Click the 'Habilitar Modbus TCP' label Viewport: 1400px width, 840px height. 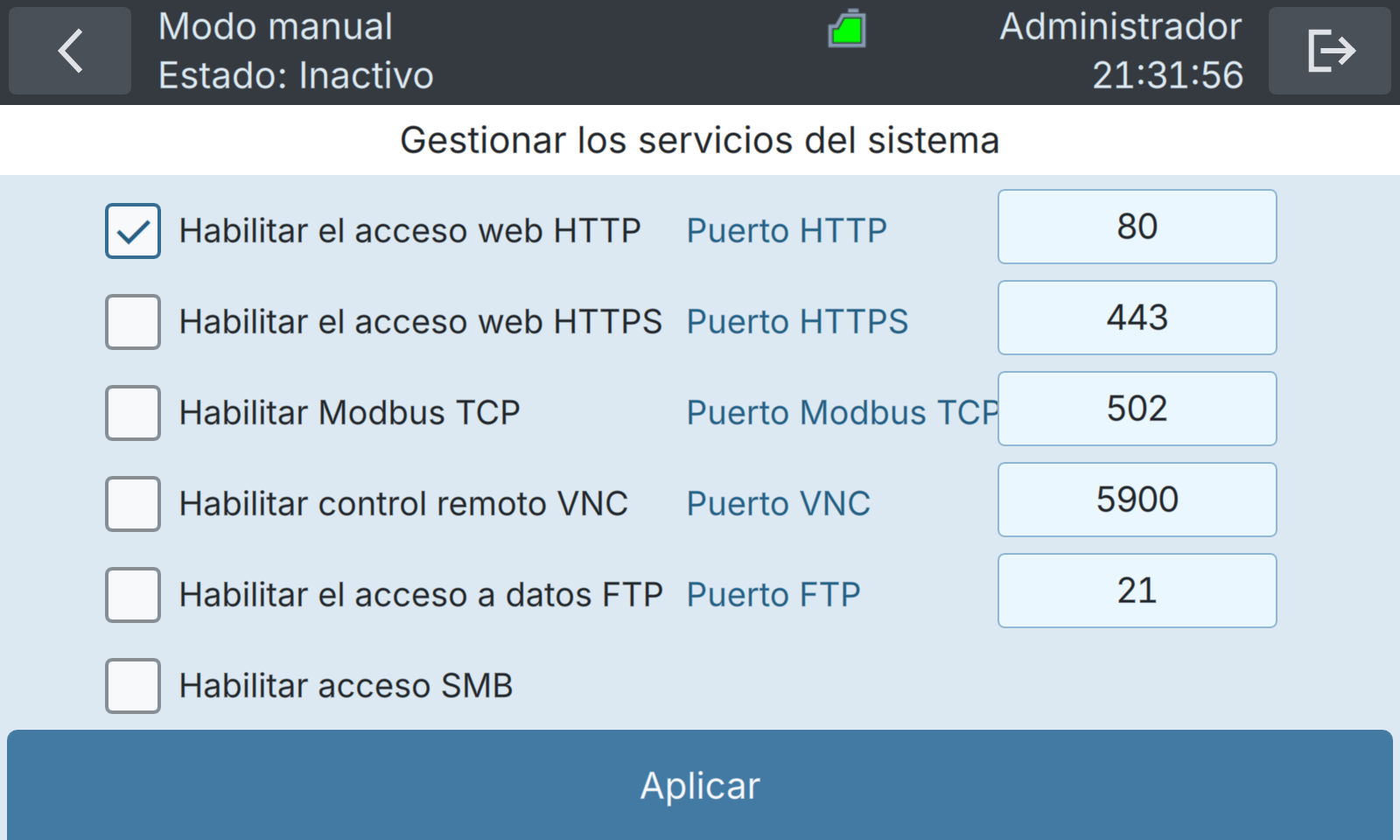pos(349,413)
